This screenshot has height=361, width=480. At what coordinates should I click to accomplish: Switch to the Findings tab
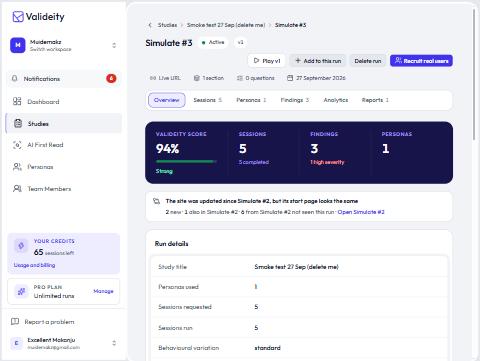pyautogui.click(x=295, y=100)
